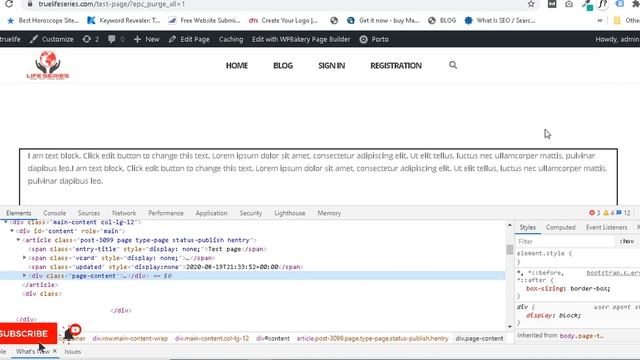Screen dimensions: 640x360
Task: Click the Life Series logo
Action: [x=48, y=65]
